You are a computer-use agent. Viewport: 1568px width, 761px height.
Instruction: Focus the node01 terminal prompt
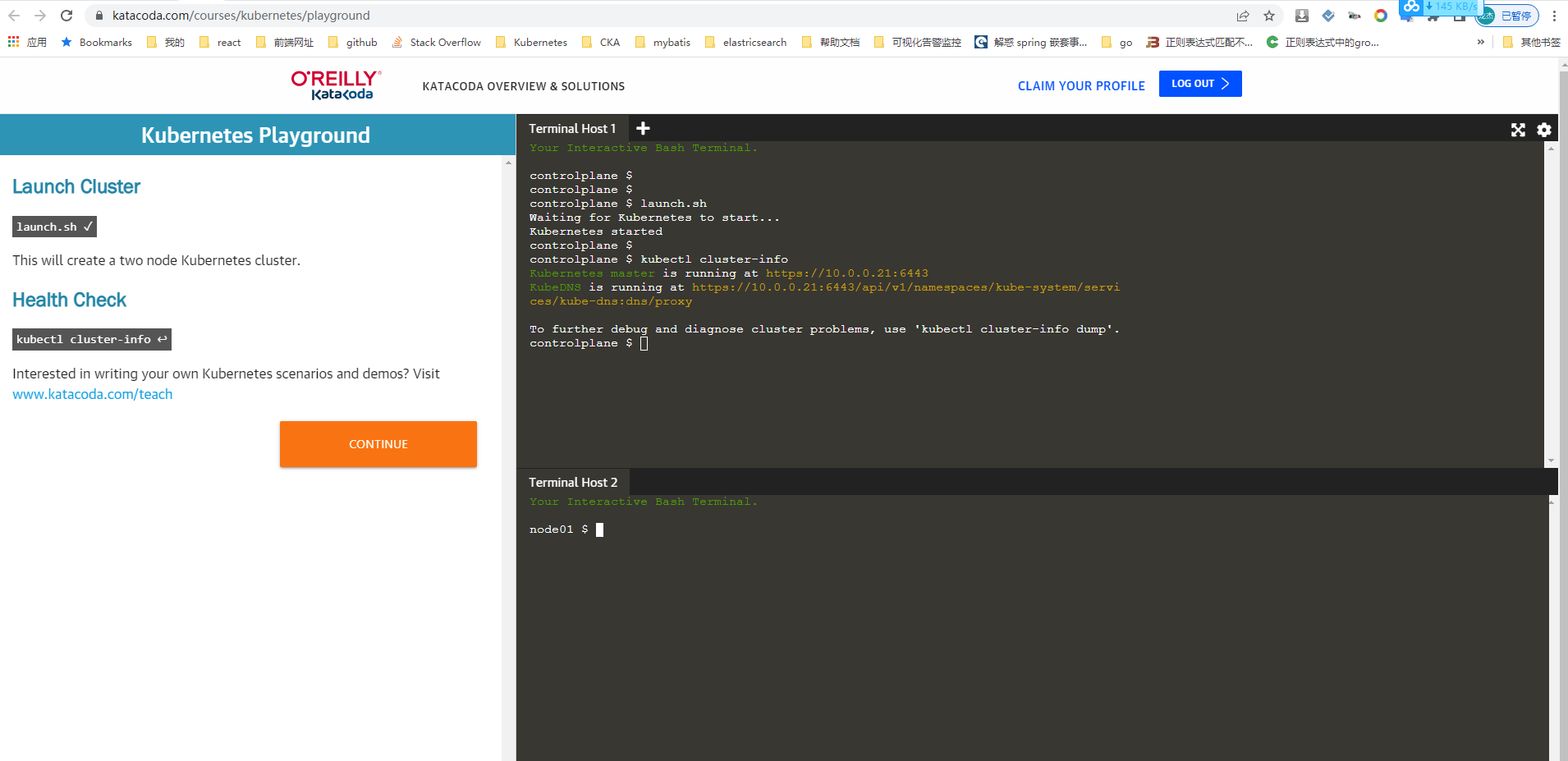599,529
